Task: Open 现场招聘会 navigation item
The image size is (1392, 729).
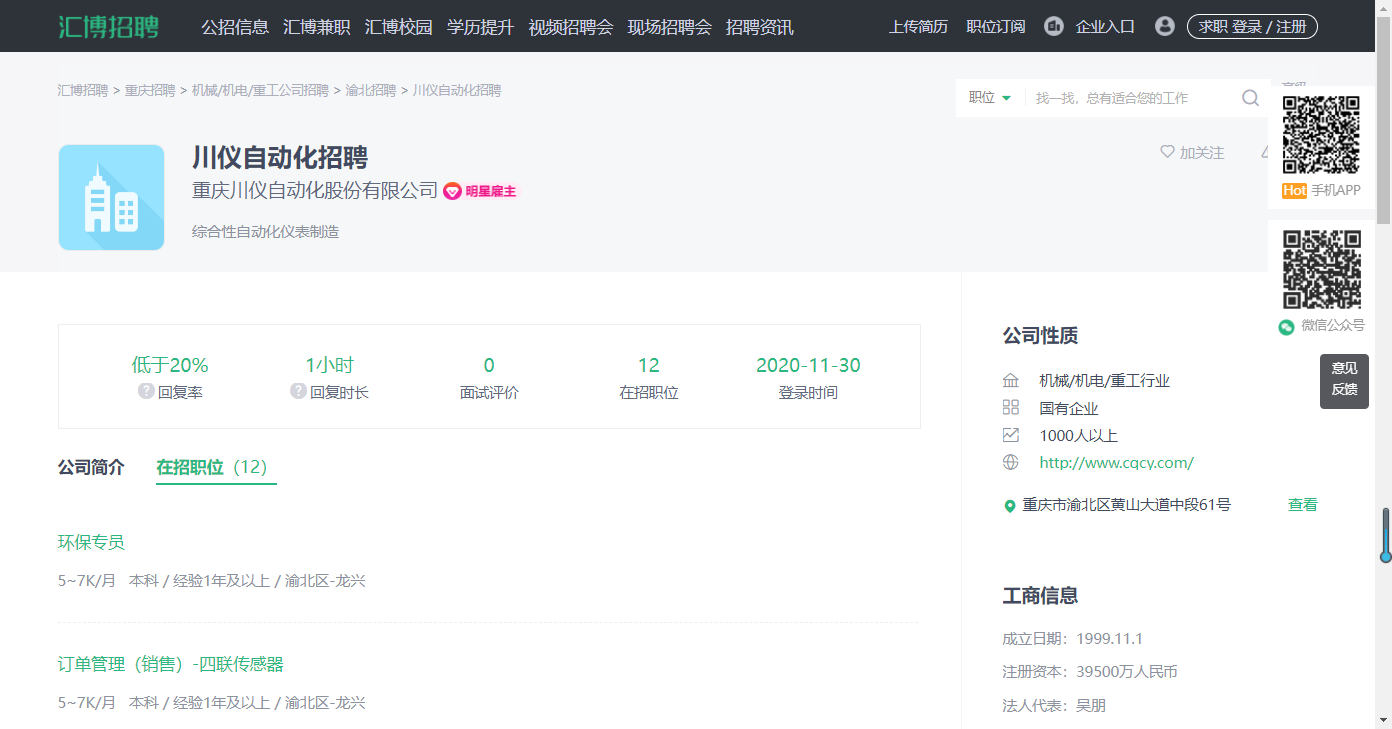Action: 670,27
